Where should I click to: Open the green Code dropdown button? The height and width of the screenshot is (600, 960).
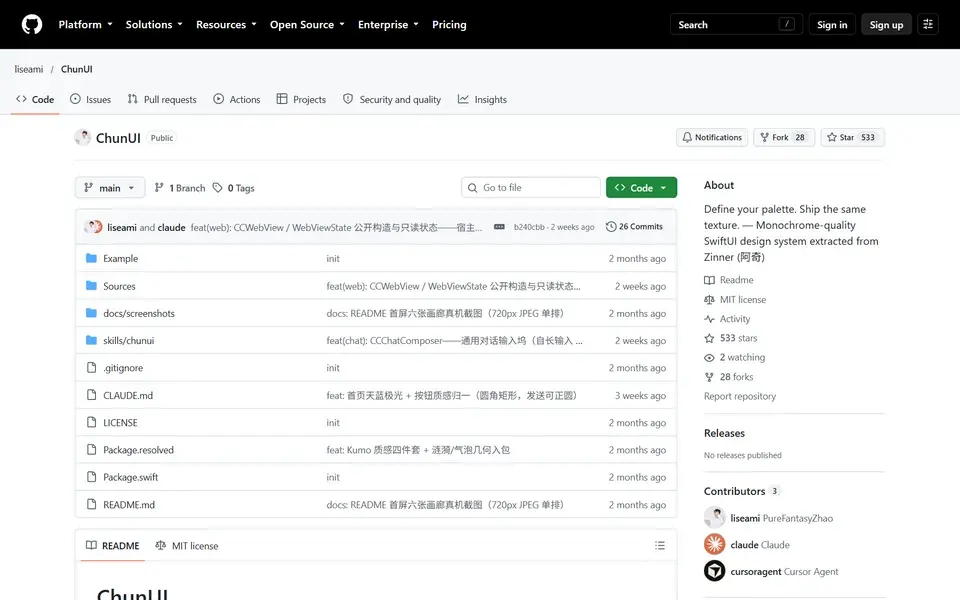point(641,187)
